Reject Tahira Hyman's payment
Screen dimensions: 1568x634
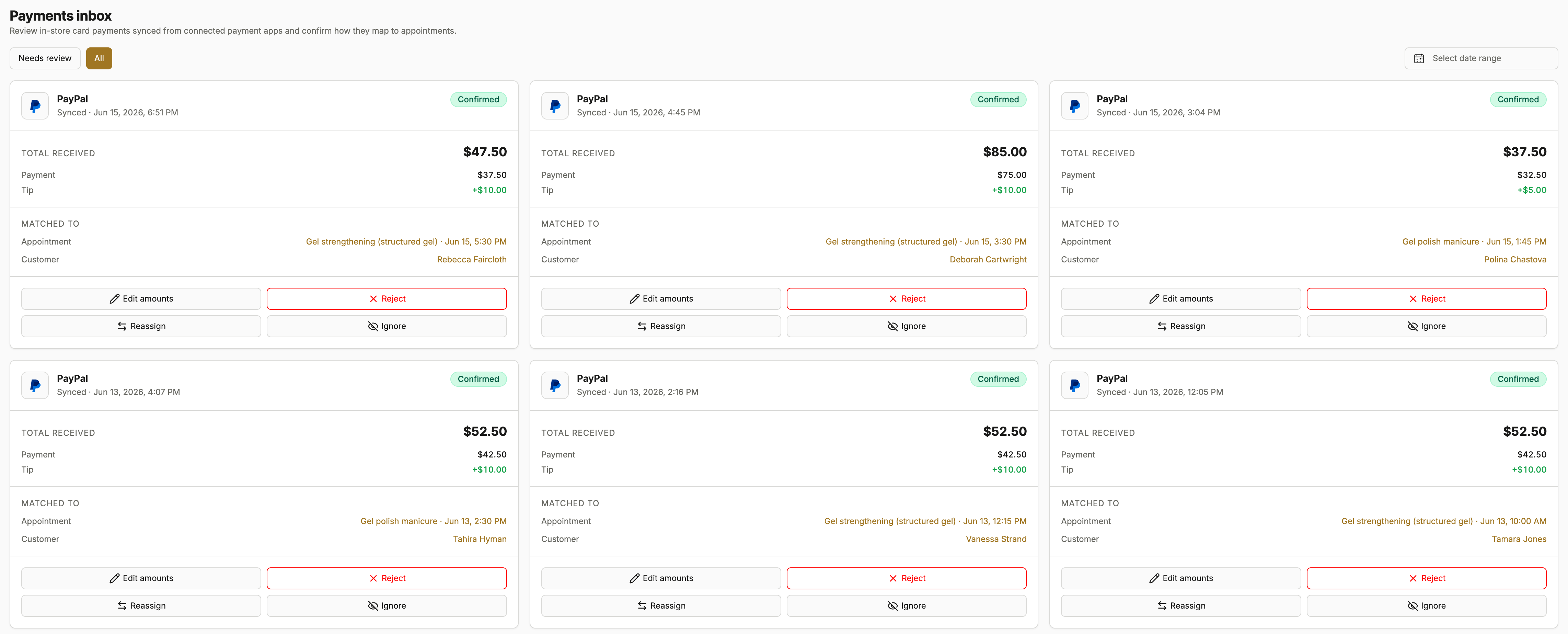pos(387,579)
